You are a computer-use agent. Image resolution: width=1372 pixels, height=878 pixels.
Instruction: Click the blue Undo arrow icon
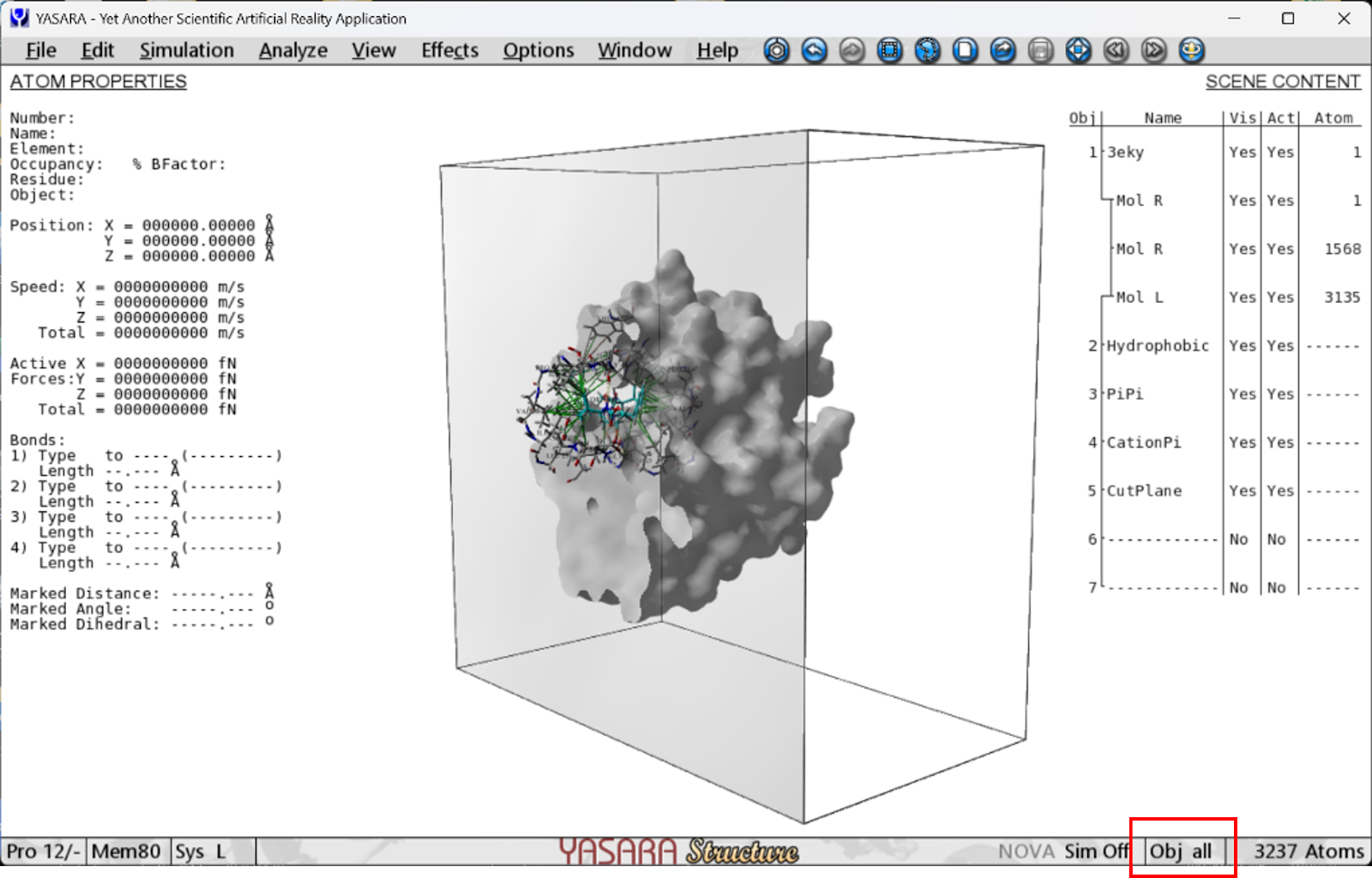click(815, 51)
